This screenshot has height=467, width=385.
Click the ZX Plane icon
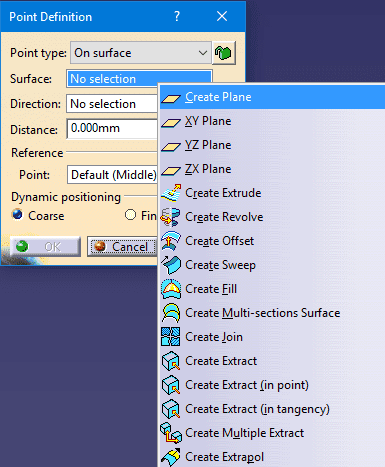pos(171,170)
